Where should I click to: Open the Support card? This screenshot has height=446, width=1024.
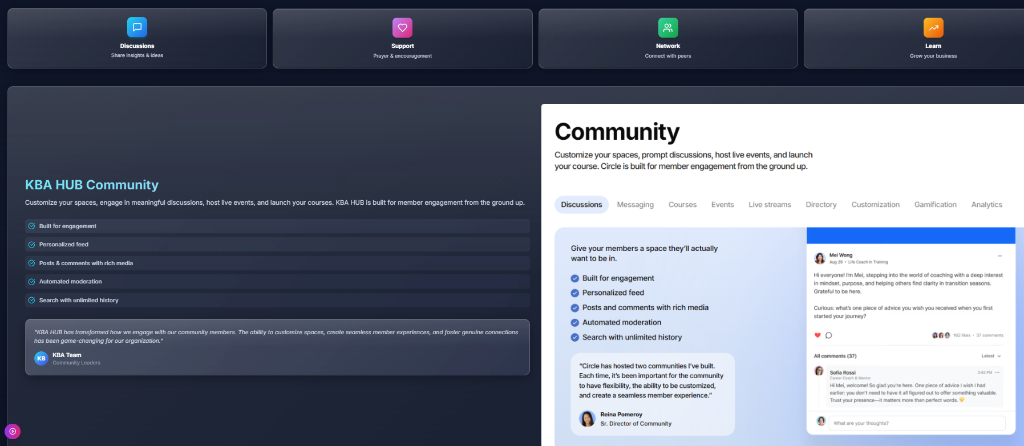[x=402, y=38]
